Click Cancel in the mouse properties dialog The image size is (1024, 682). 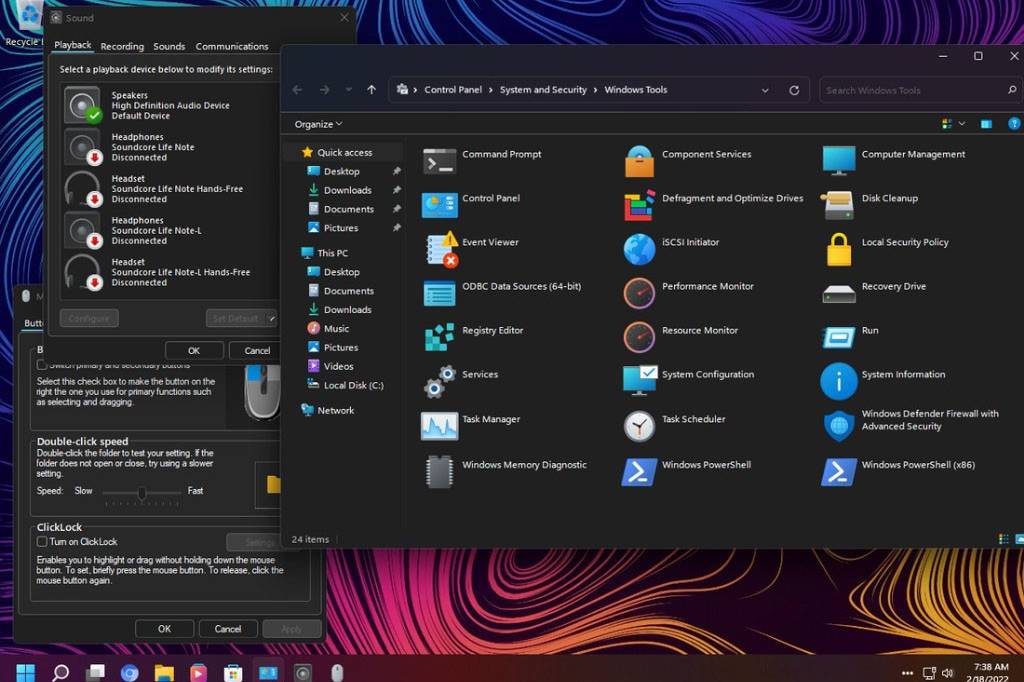(228, 629)
